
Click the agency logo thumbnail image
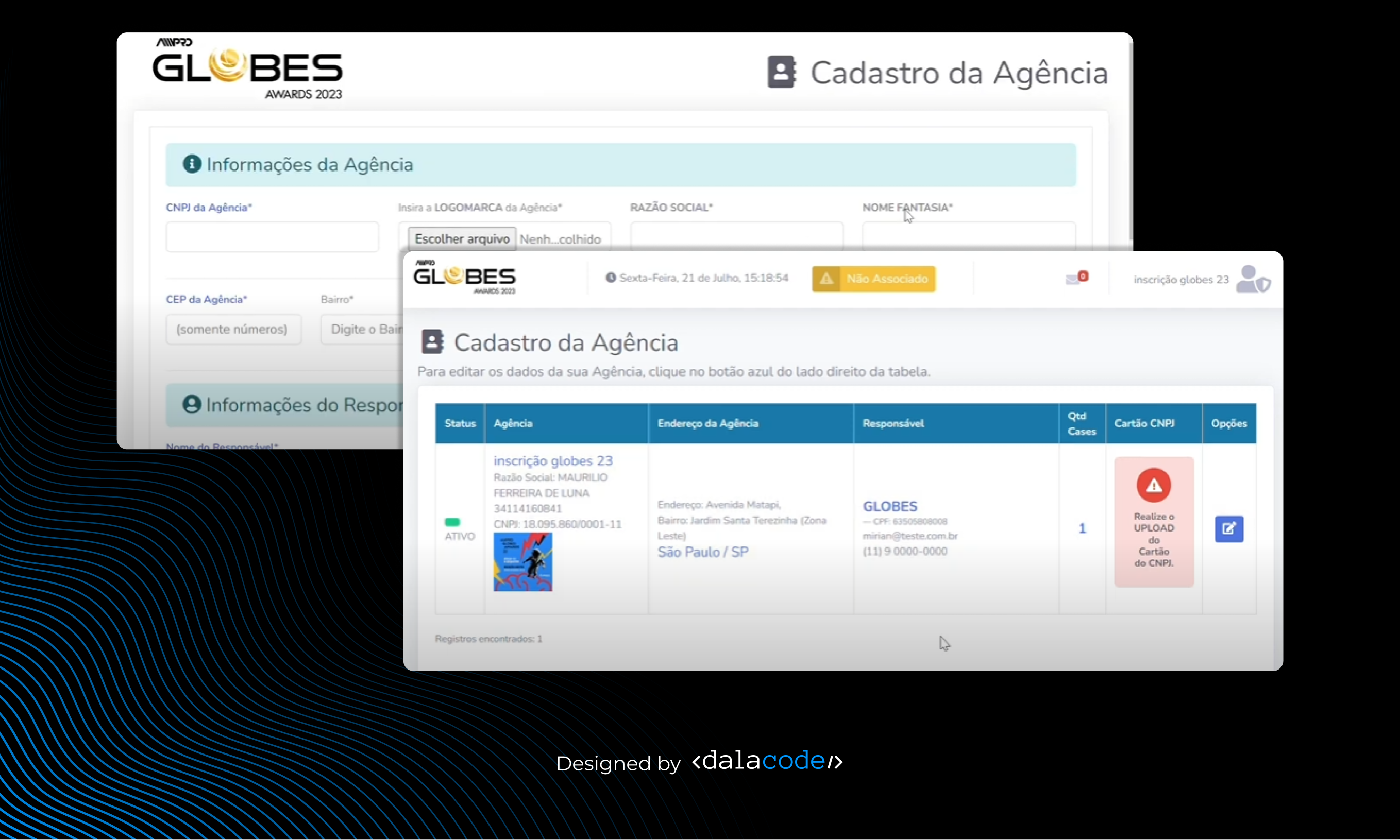522,562
